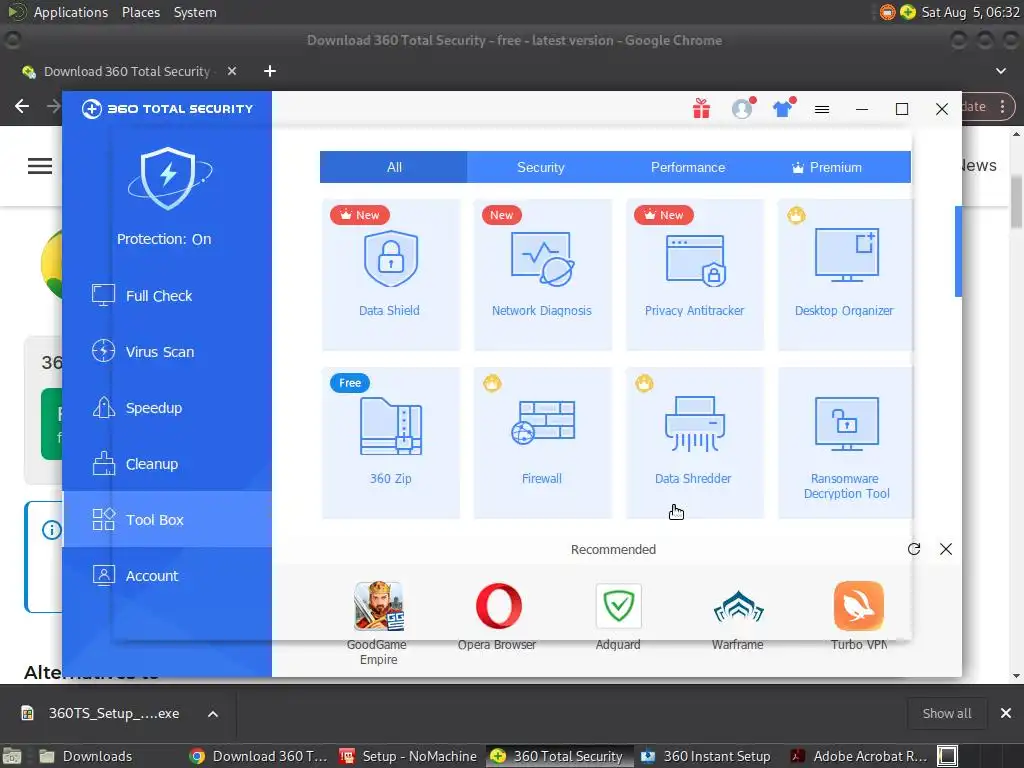Close the Recommended section
1024x768 pixels.
pyautogui.click(x=946, y=549)
